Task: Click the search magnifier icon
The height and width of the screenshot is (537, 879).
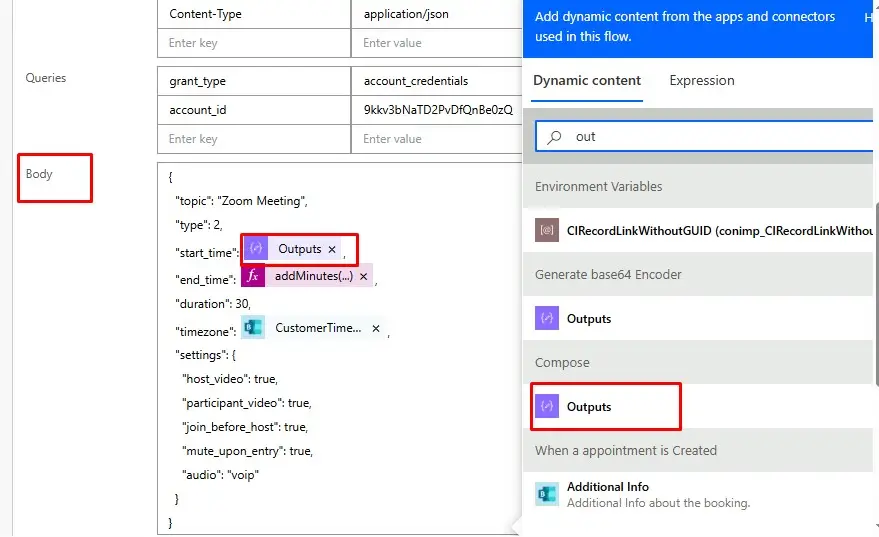Action: [x=555, y=137]
